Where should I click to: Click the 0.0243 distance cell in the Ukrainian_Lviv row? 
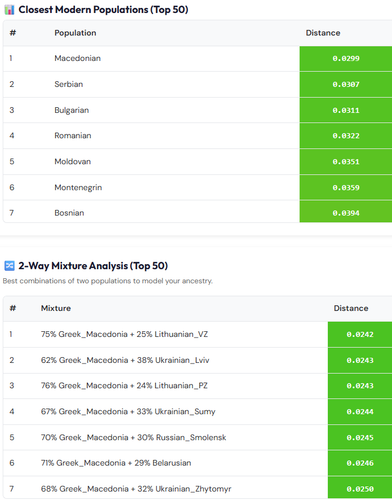pos(360,360)
